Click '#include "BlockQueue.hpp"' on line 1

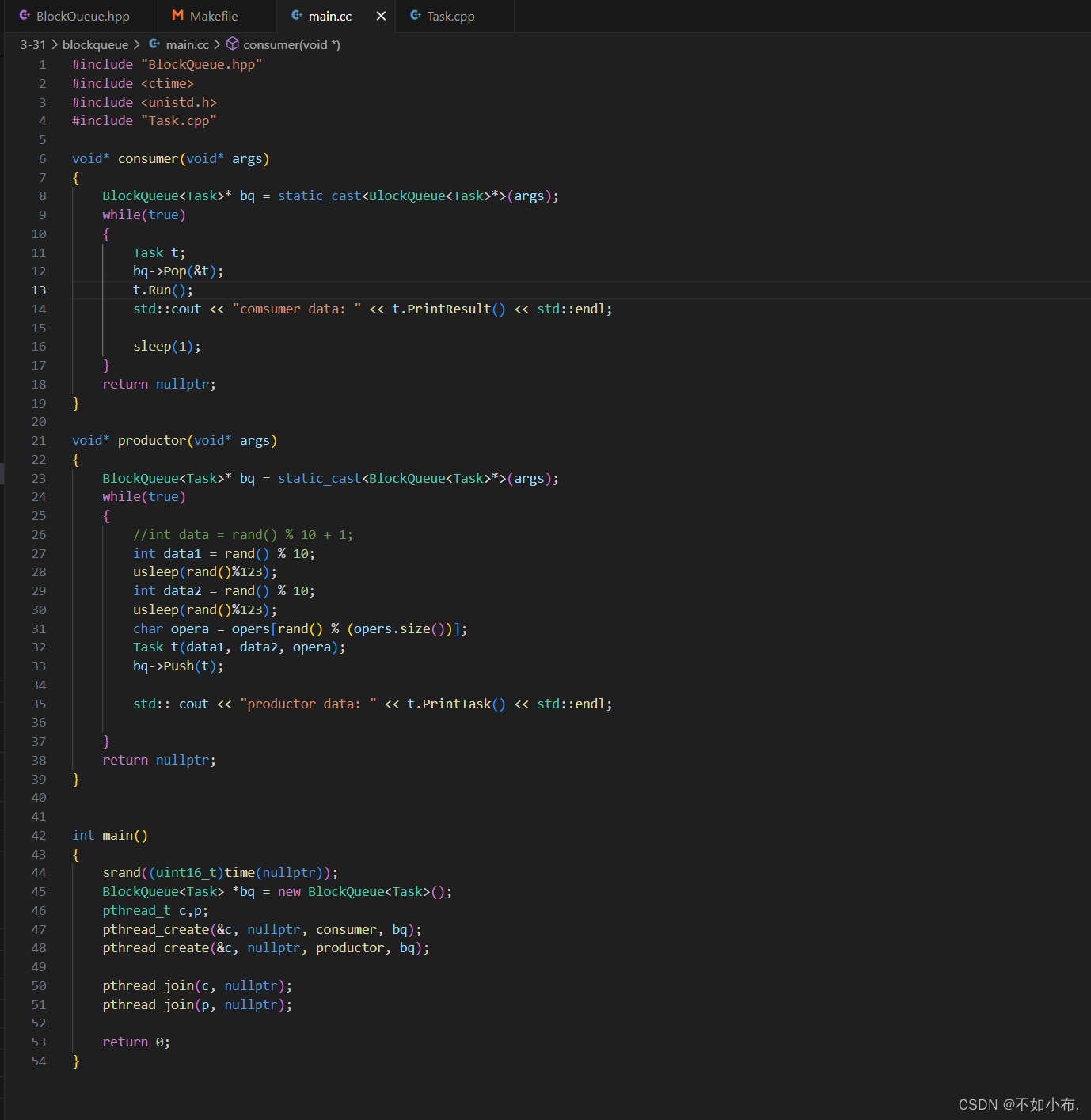[x=167, y=64]
